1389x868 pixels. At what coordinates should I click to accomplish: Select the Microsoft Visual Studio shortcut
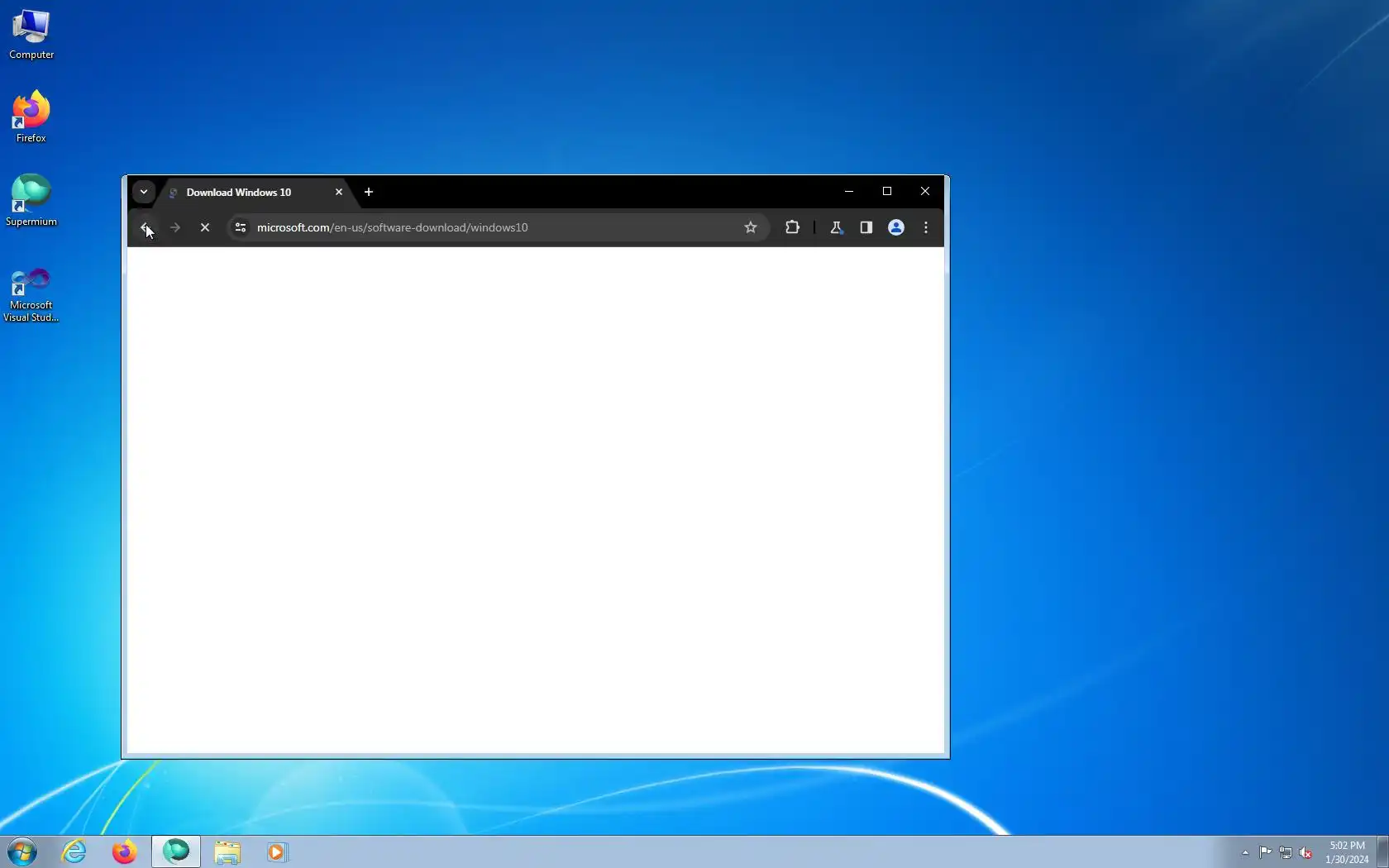(31, 293)
